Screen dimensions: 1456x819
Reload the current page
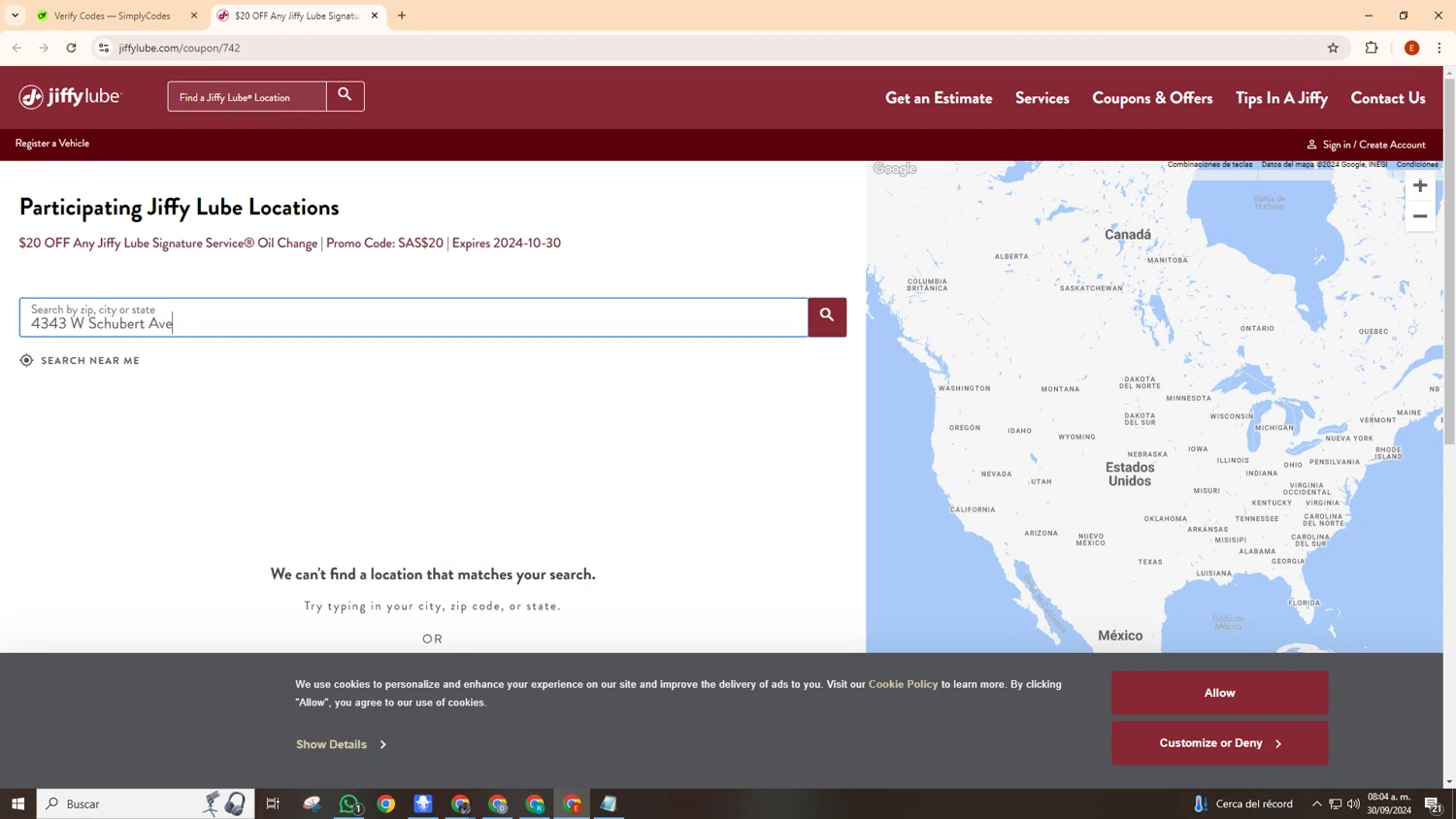click(71, 48)
